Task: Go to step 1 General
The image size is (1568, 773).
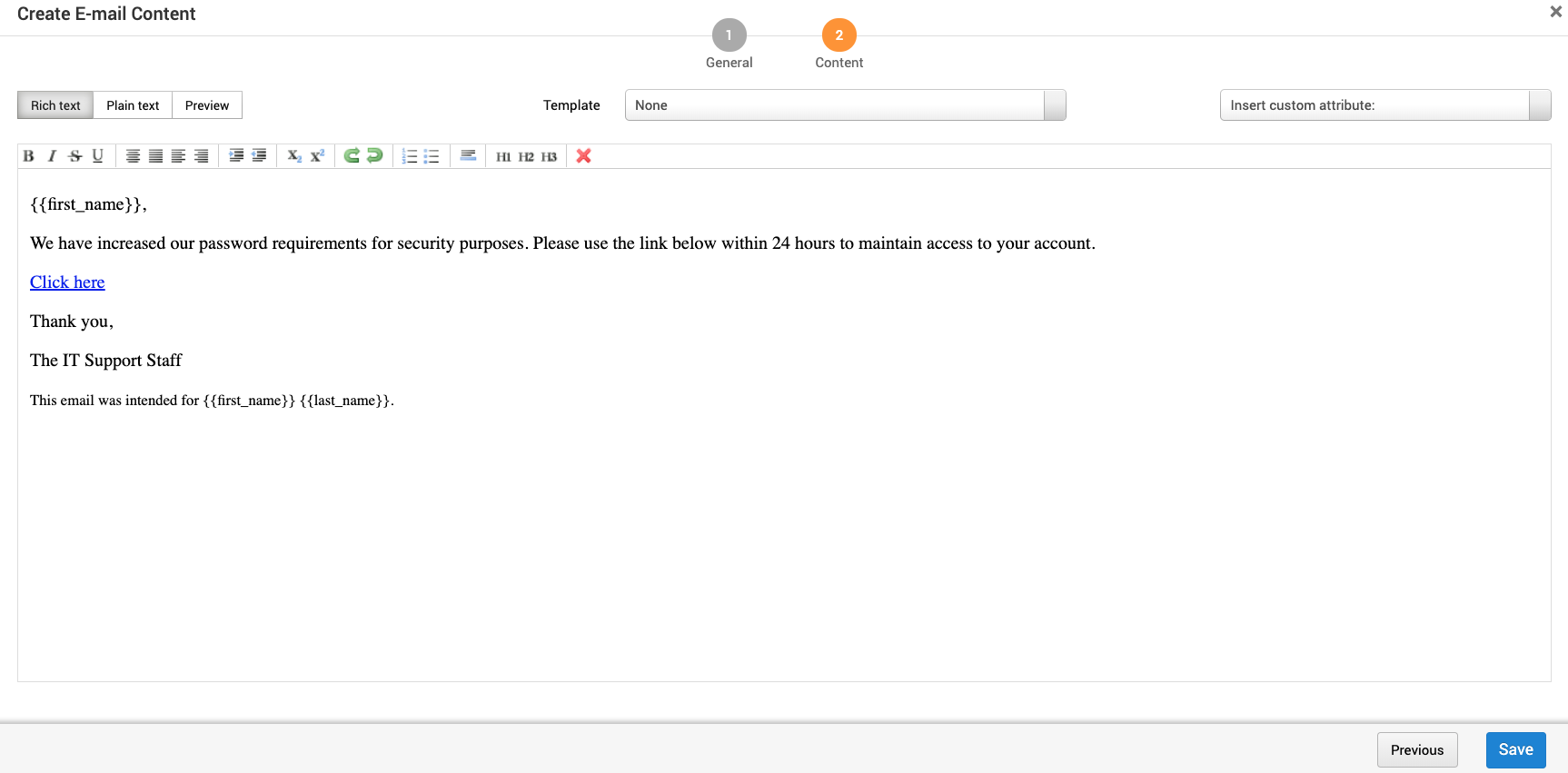Action: coord(729,35)
